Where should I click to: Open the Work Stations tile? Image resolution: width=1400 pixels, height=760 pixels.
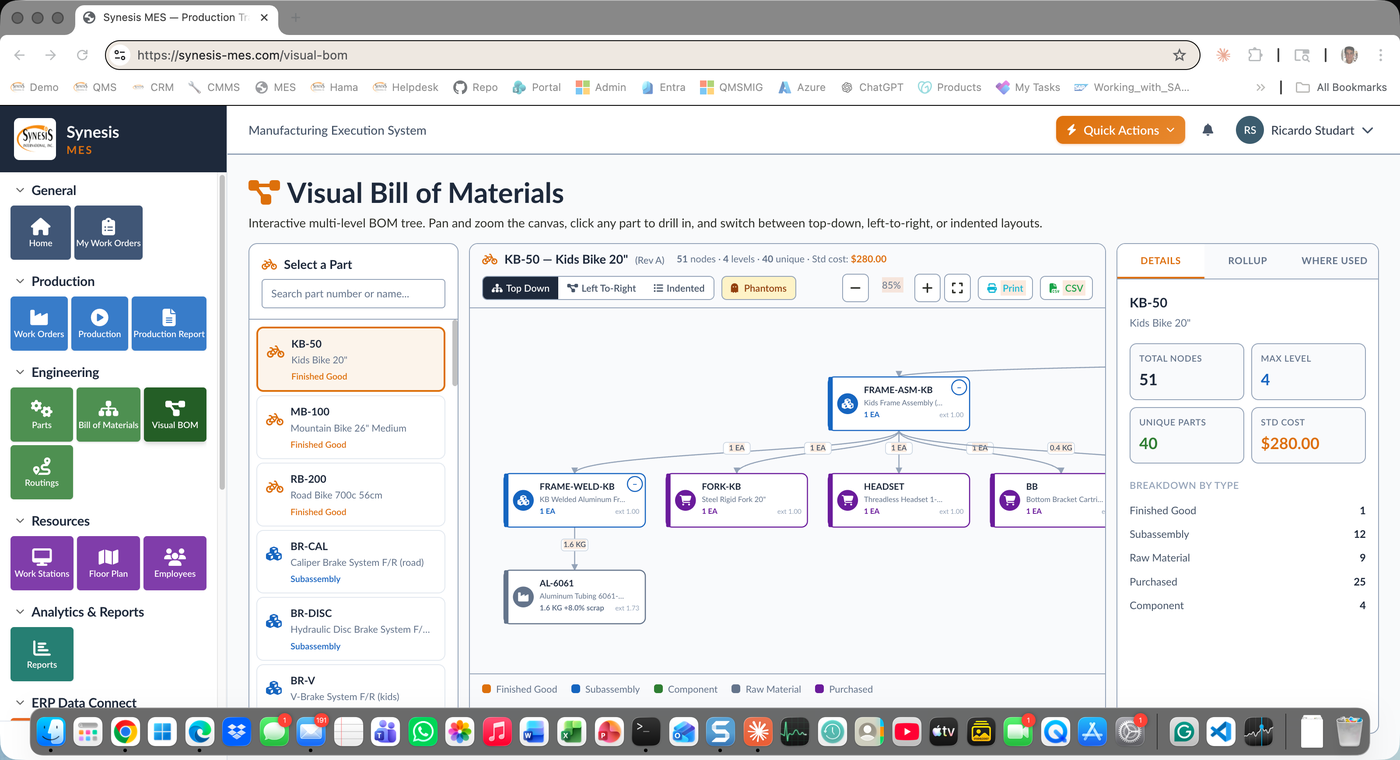coord(41,563)
